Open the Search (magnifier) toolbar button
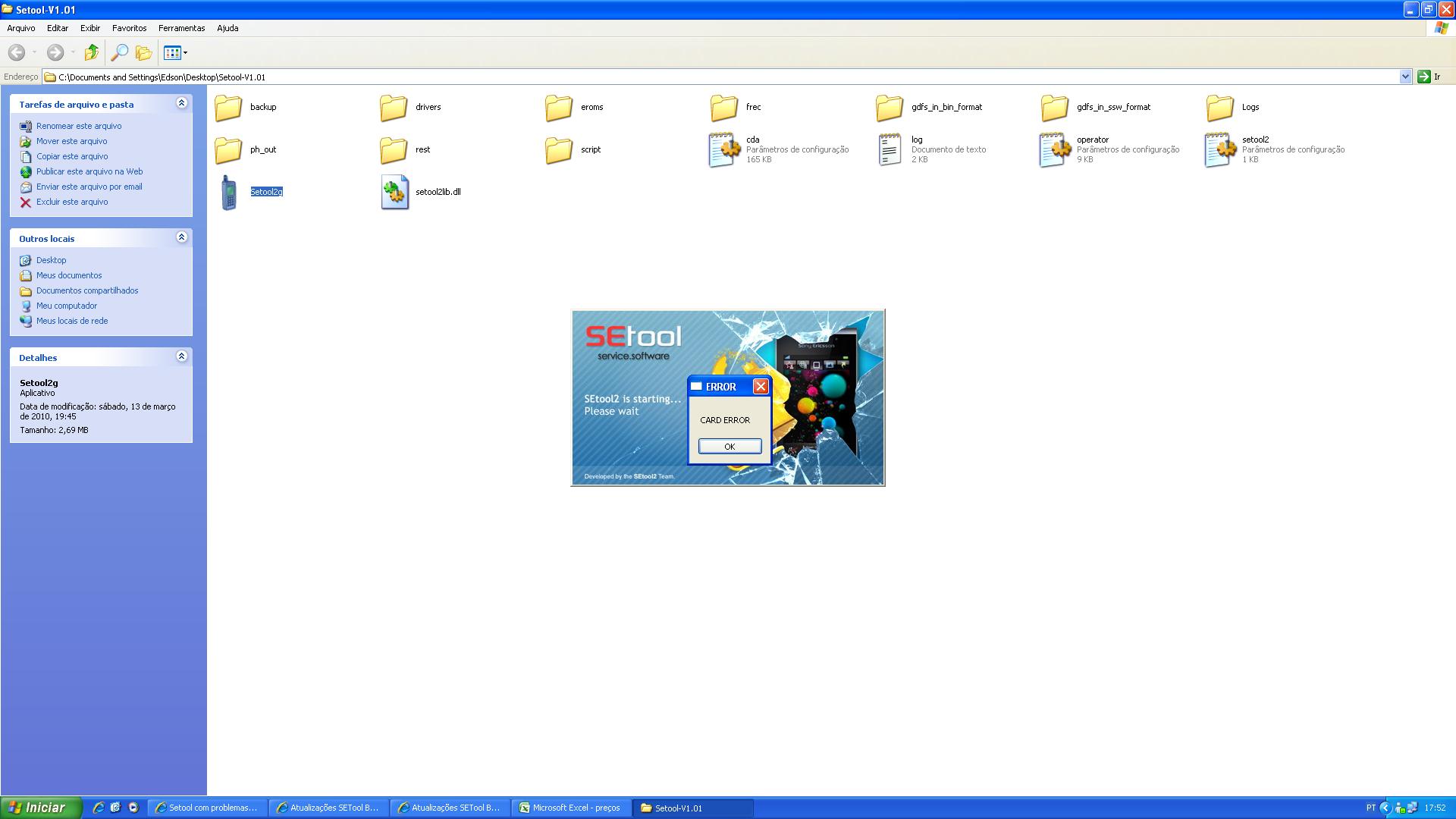The height and width of the screenshot is (819, 1456). pyautogui.click(x=119, y=52)
